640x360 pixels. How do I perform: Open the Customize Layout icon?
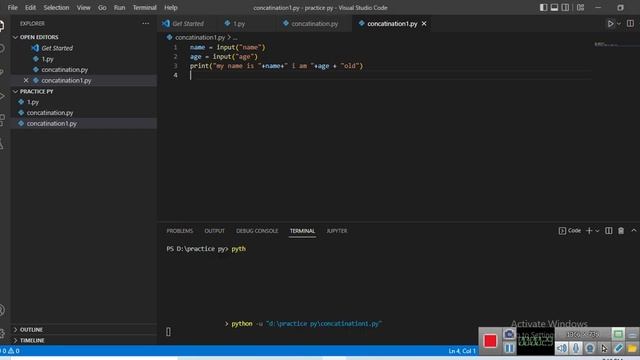click(580, 7)
